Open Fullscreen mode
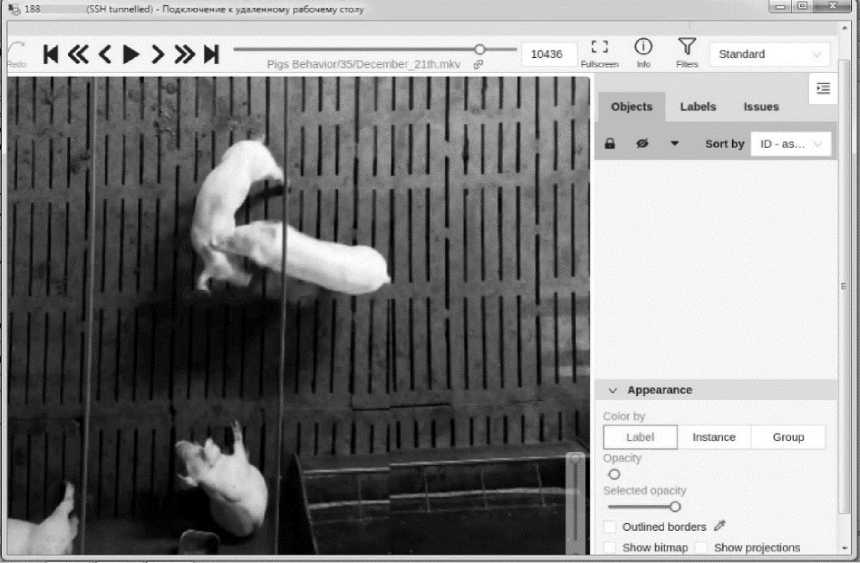The width and height of the screenshot is (860, 563). point(599,53)
